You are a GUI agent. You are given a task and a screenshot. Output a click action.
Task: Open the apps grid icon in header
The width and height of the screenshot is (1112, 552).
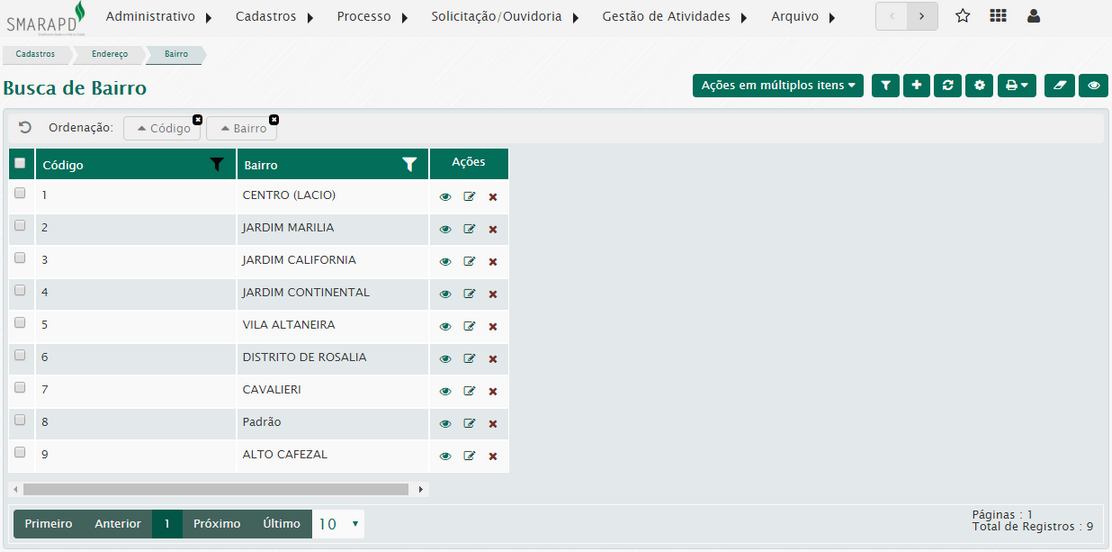998,16
